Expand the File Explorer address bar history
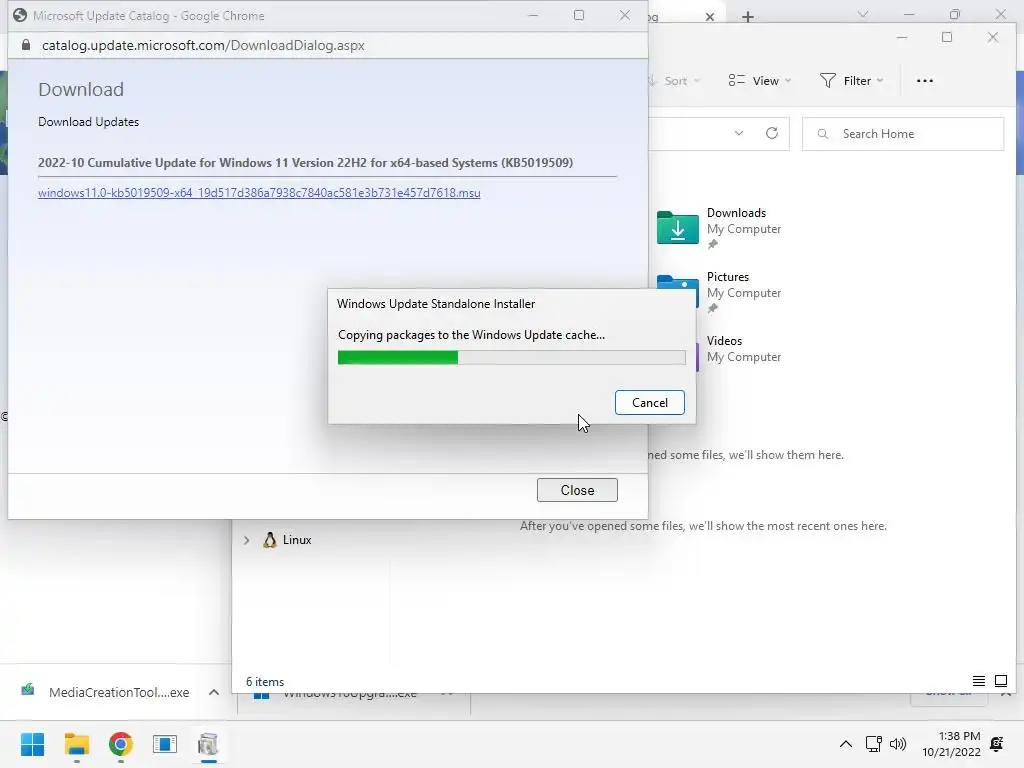1024x768 pixels. coord(739,133)
